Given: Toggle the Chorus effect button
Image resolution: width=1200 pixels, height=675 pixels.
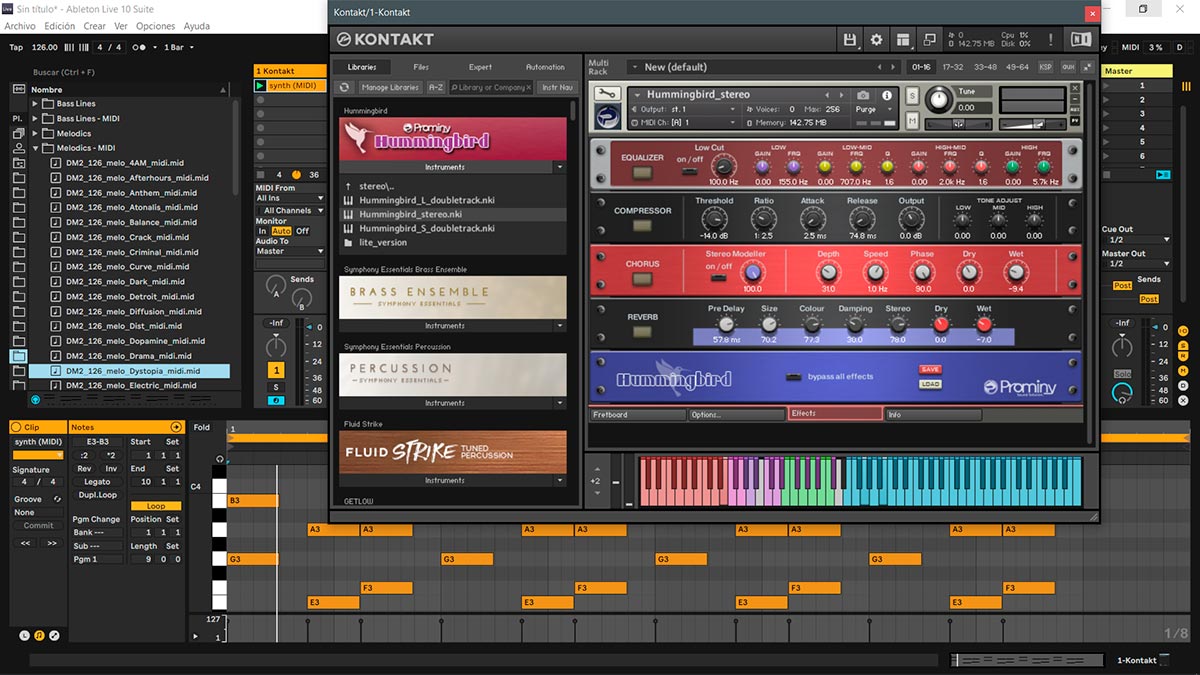Looking at the screenshot, I should pyautogui.click(x=643, y=278).
